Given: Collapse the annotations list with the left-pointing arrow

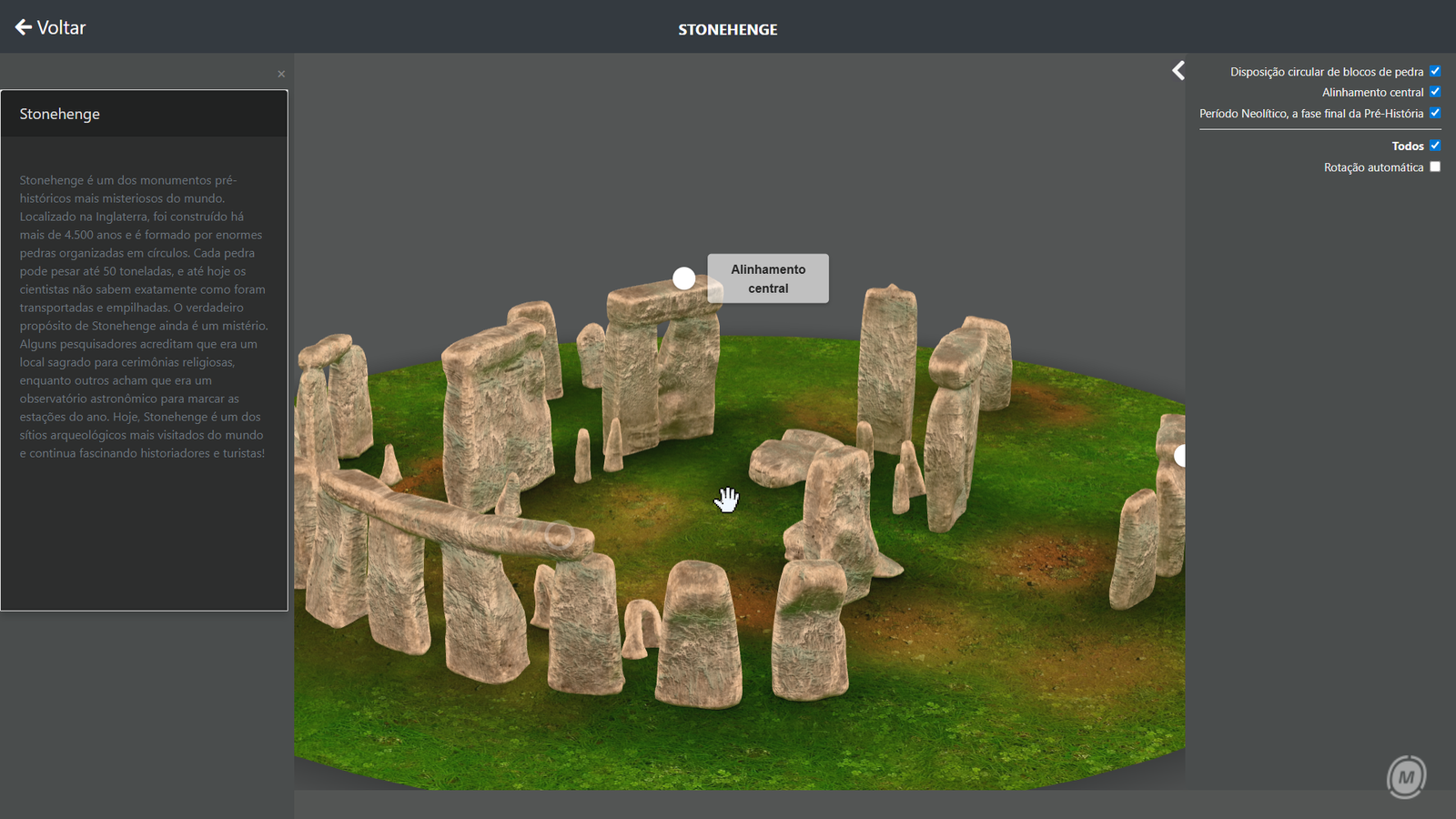Looking at the screenshot, I should point(1178,70).
